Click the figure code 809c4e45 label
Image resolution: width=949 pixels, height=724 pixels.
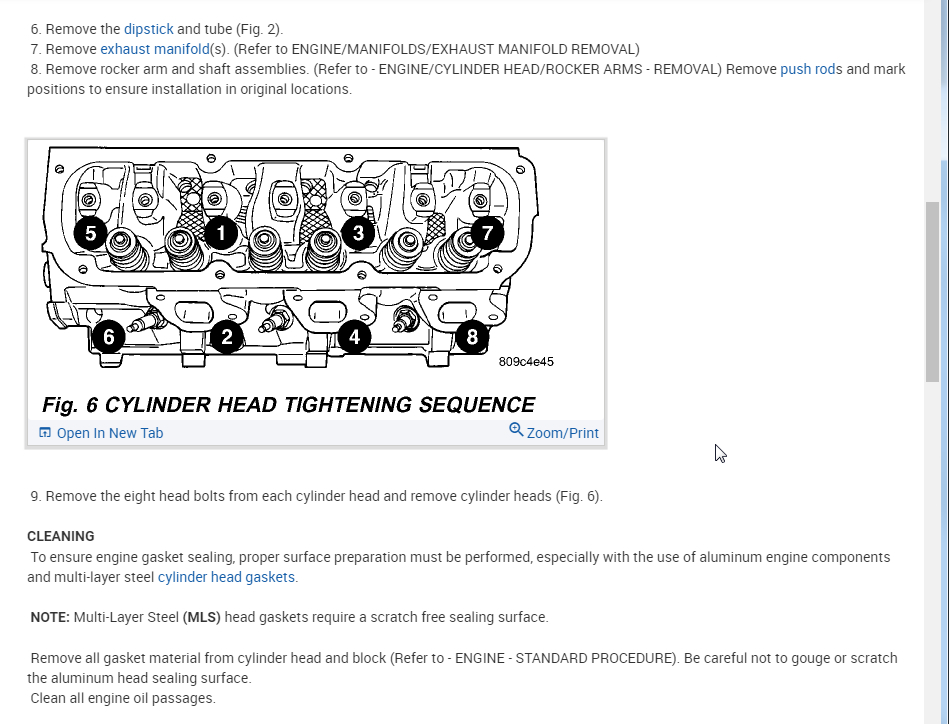[x=526, y=361]
